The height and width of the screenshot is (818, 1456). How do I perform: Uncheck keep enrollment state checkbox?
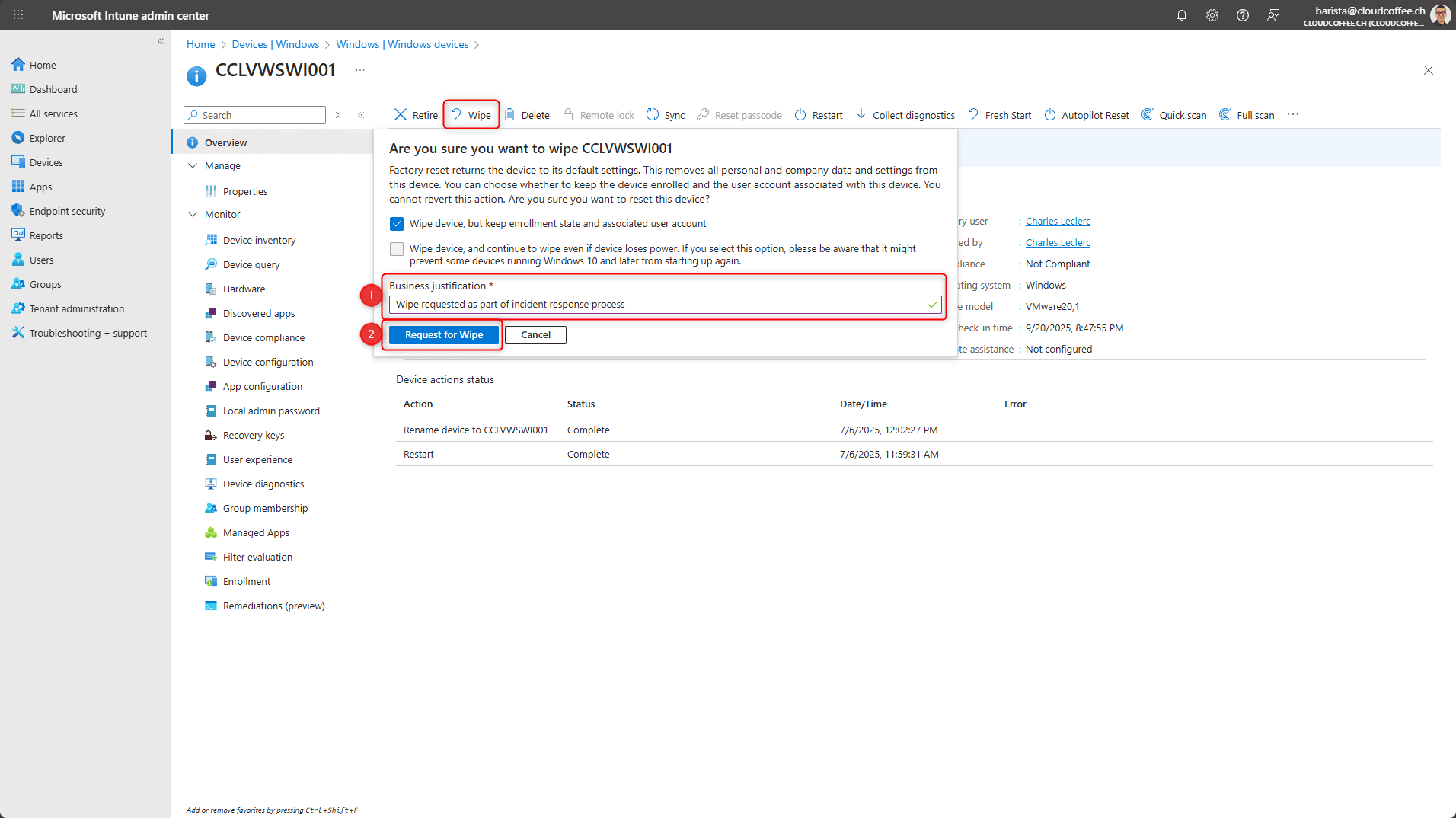point(397,224)
